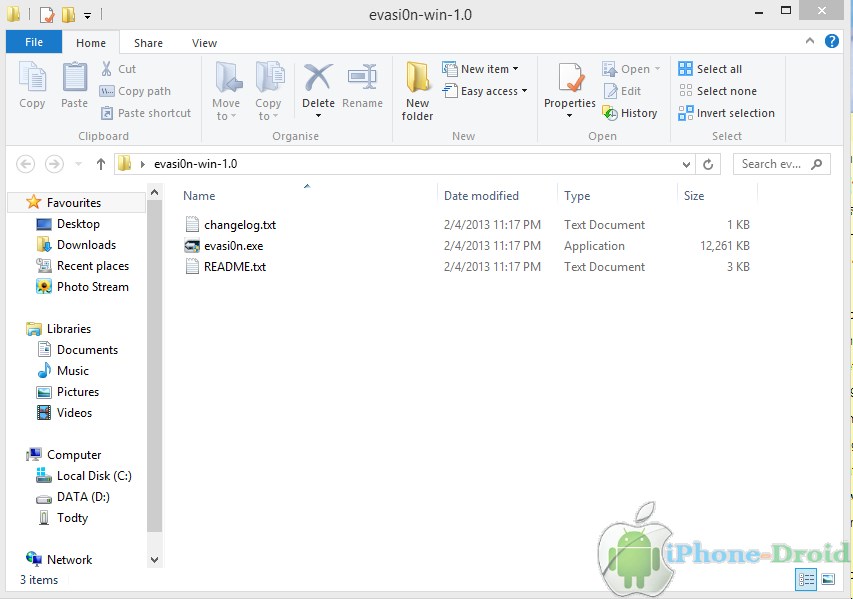Sort by the Size column header
Viewport: 853px width, 599px height.
pos(694,196)
